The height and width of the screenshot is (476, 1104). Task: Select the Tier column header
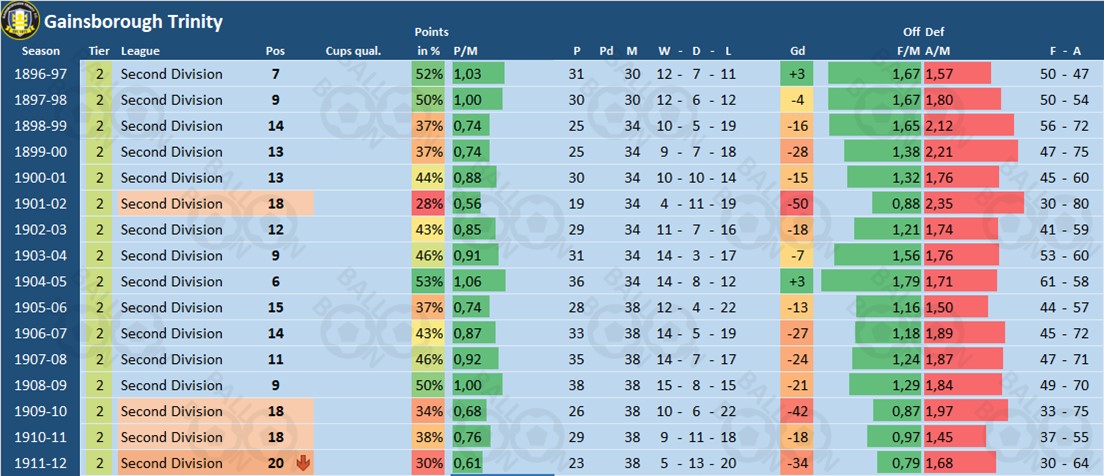click(x=99, y=51)
